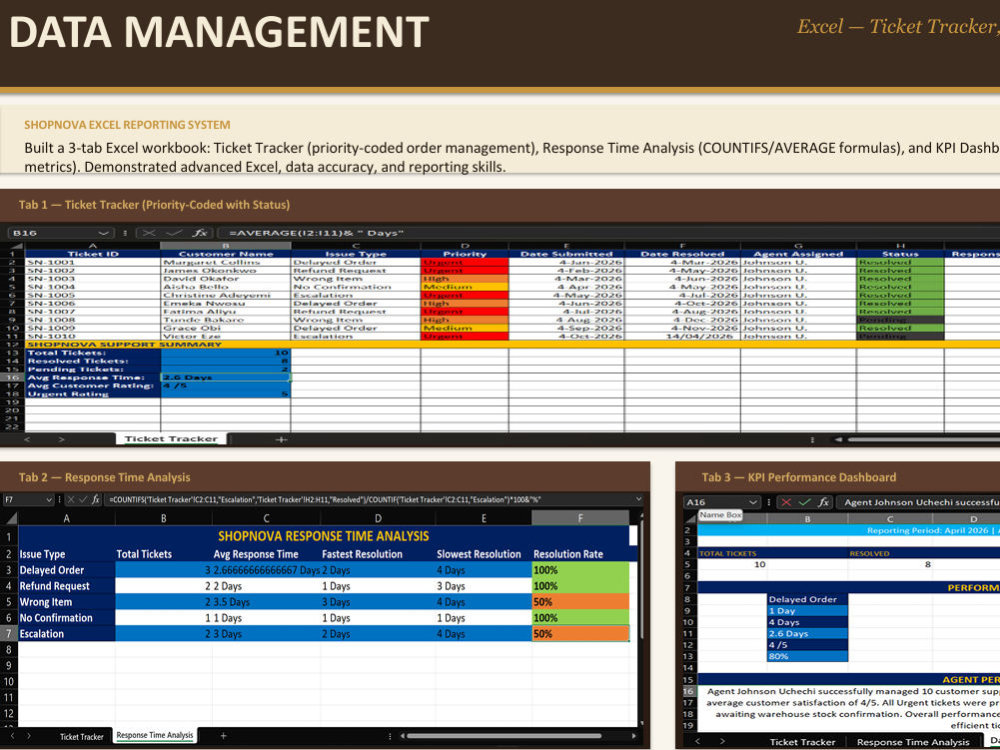
Task: Switch to Response Time Analysis sheet tab in Tab 2
Action: 154,735
